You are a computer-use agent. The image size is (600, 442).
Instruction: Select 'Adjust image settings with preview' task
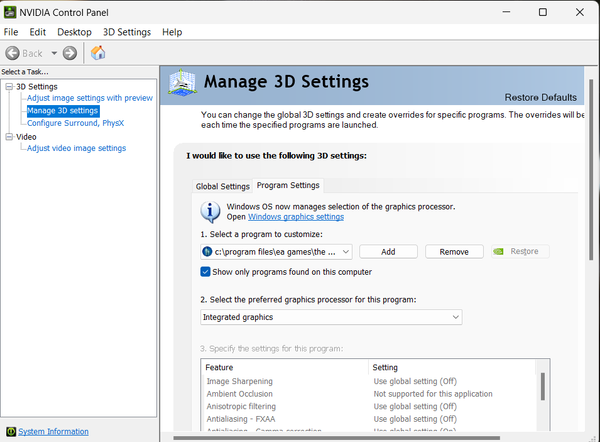90,98
